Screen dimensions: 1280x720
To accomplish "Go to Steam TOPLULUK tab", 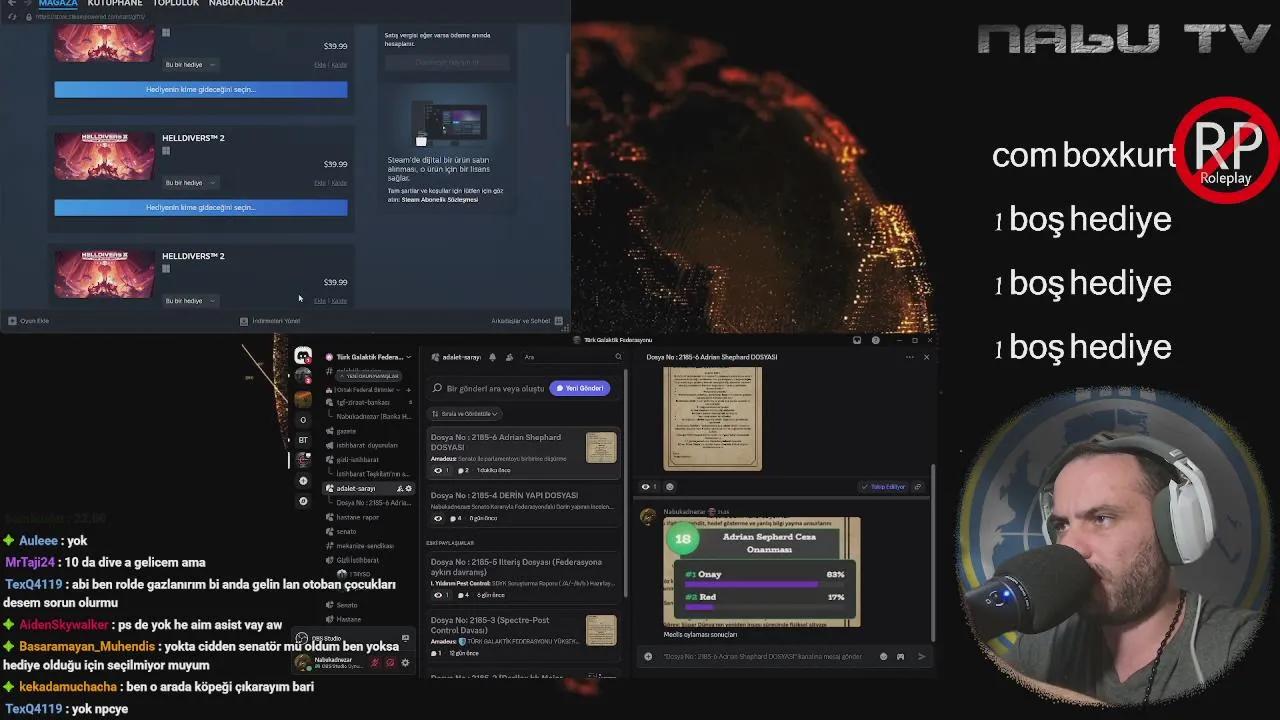I will (x=176, y=4).
